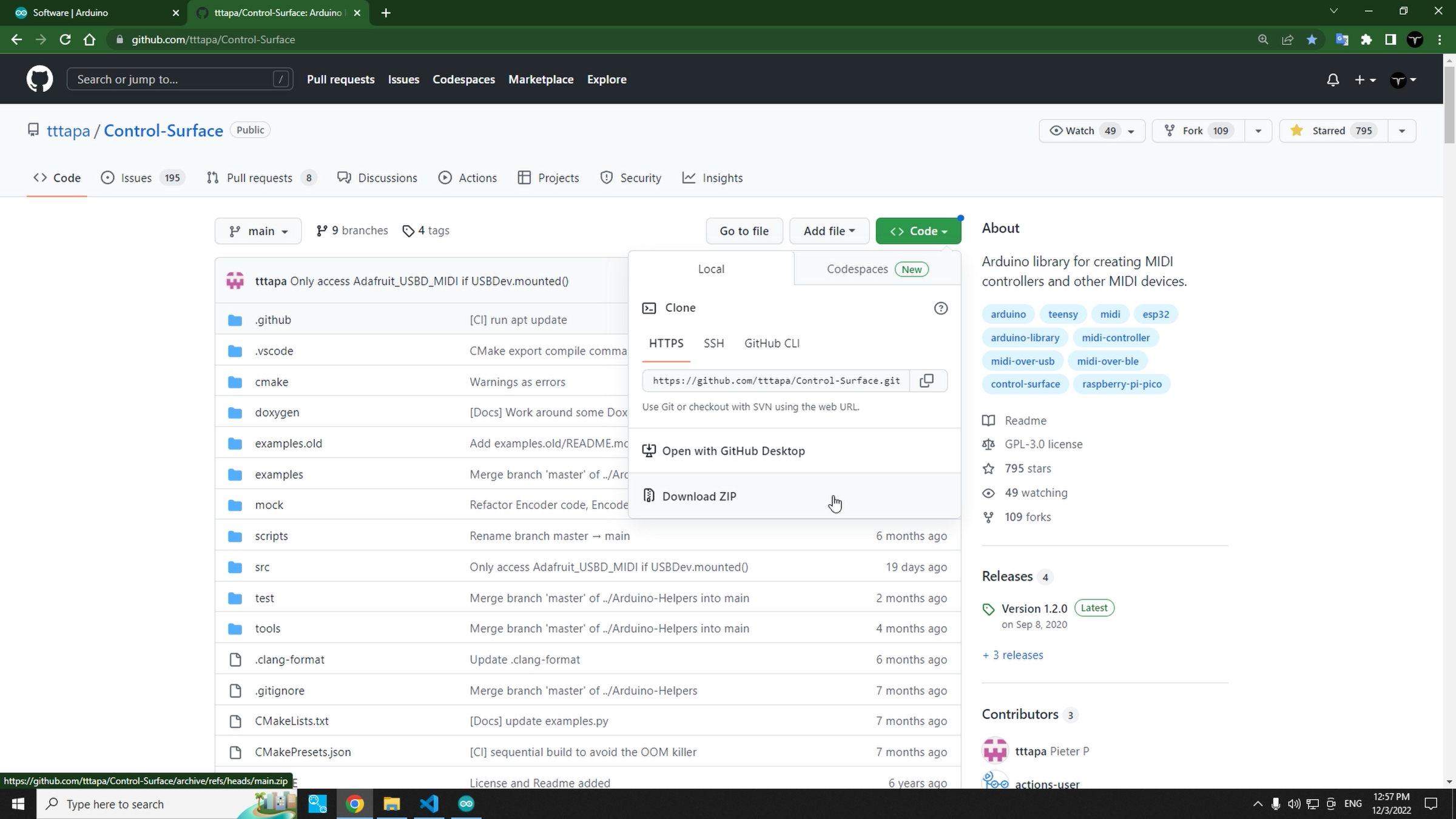The image size is (1456, 819).
Task: Launch Arduino IDE from the taskbar
Action: (x=466, y=804)
